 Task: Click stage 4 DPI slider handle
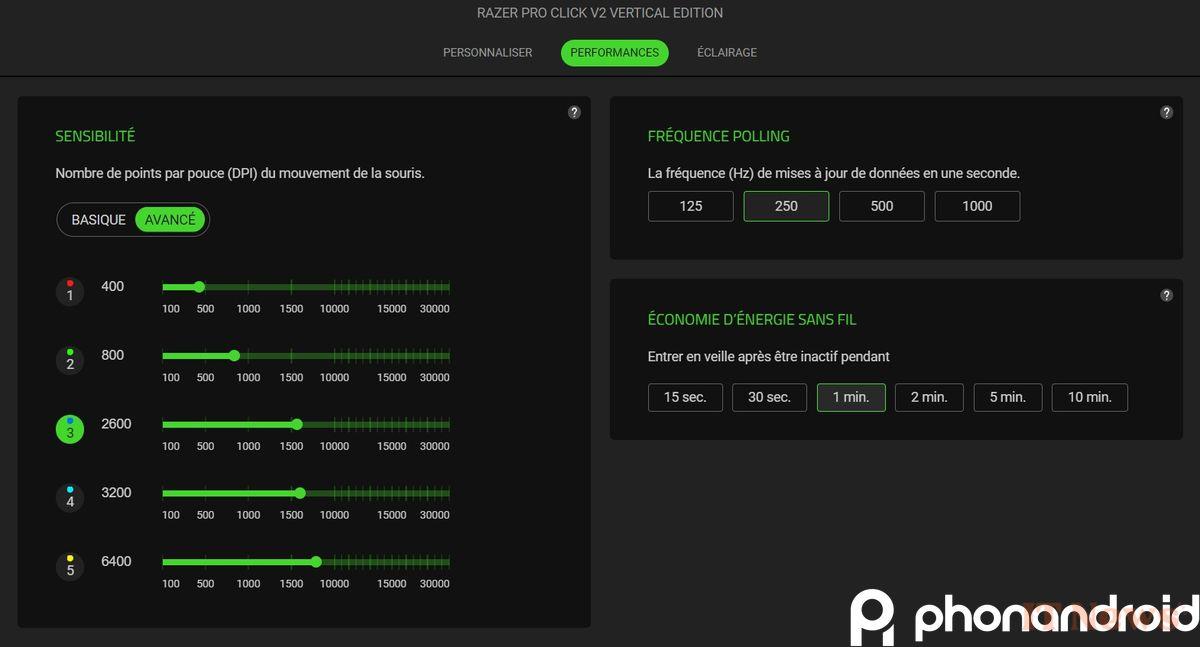tap(300, 493)
